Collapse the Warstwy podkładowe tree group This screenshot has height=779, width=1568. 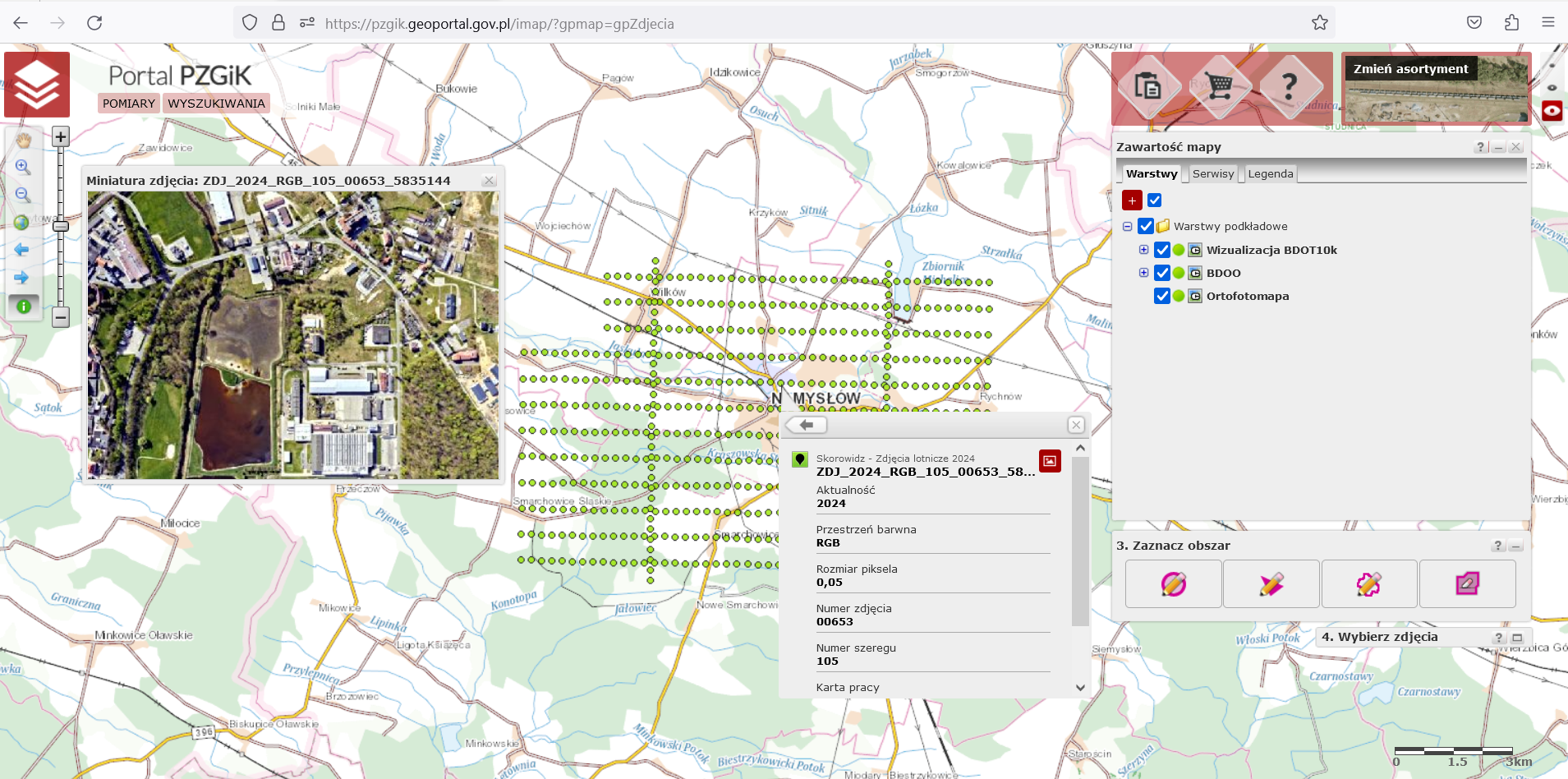coord(1127,226)
